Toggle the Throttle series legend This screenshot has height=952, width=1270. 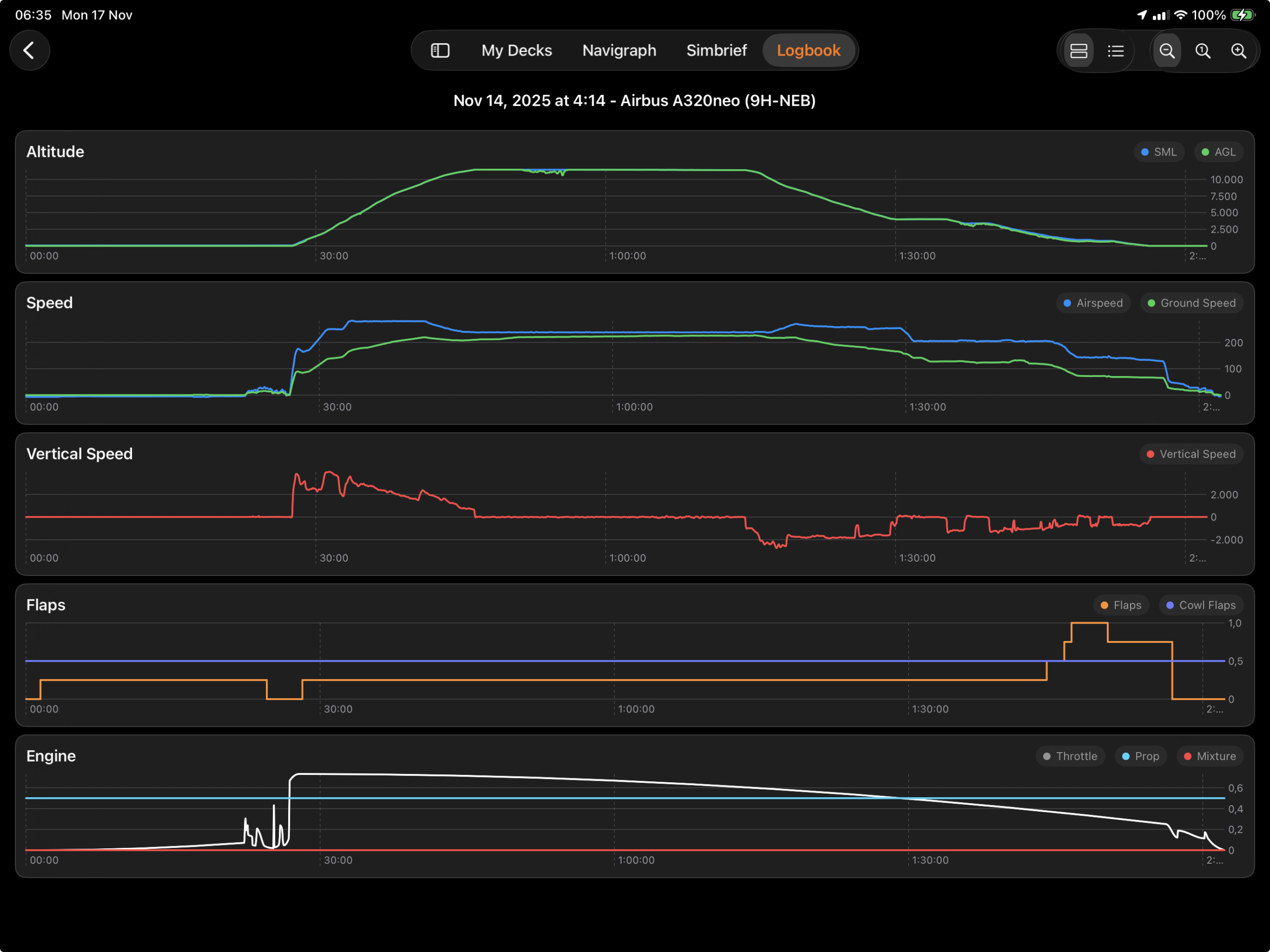click(1070, 756)
